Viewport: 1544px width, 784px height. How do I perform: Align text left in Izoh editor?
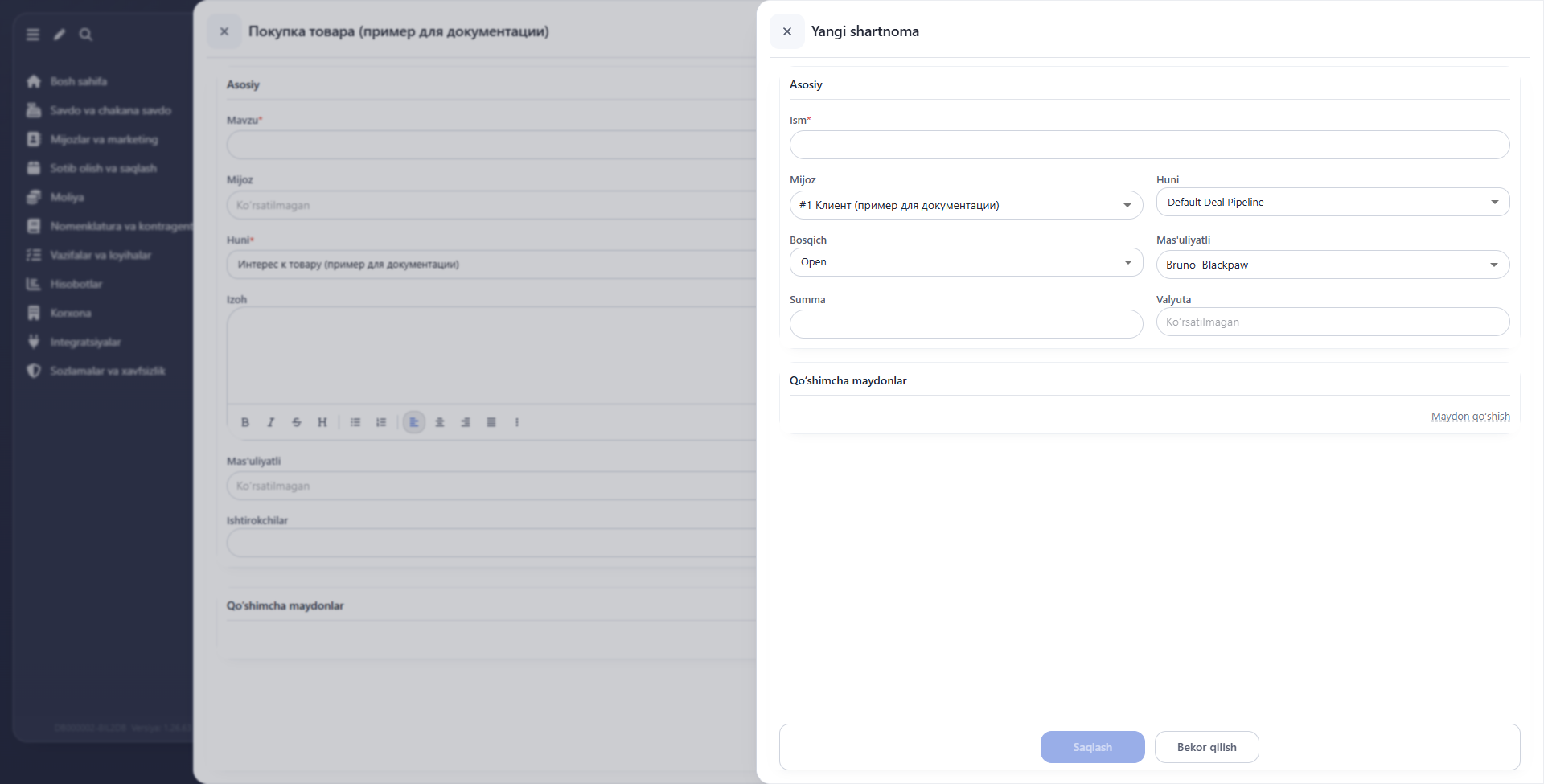click(x=414, y=422)
